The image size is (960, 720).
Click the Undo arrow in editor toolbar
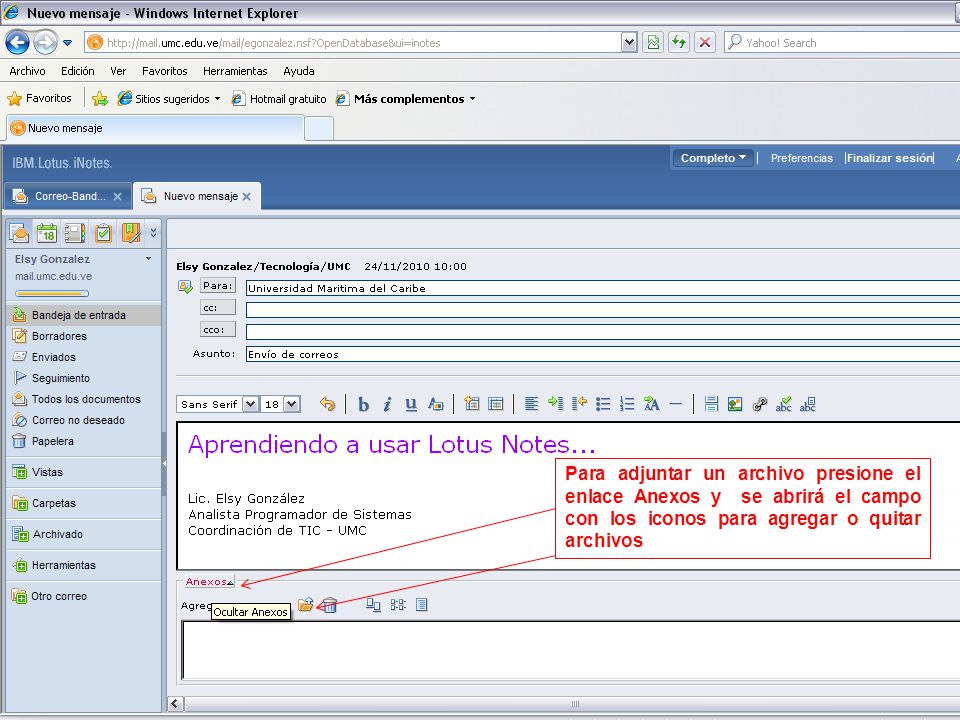[328, 404]
